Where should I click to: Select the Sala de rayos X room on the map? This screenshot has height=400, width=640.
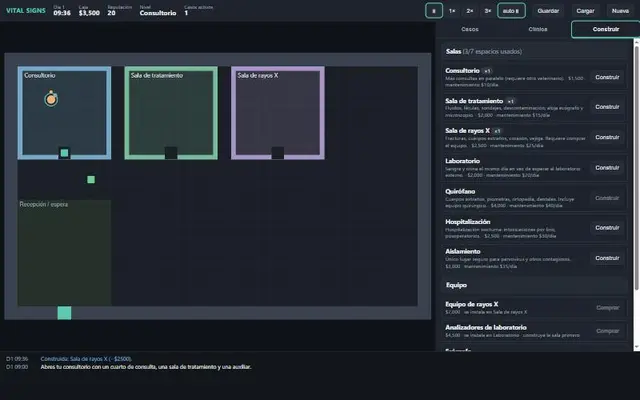[x=278, y=113]
